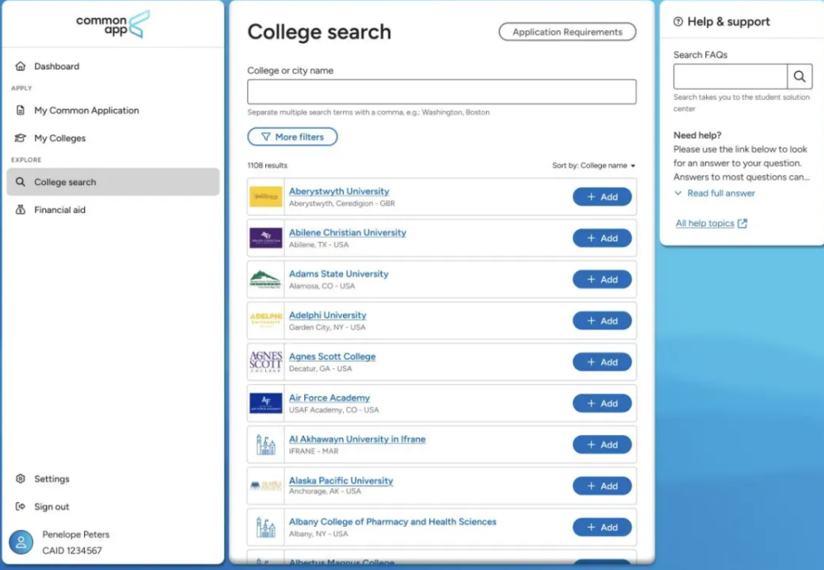Open Settings from the sidebar
Screen dimensions: 824x570
click(52, 479)
